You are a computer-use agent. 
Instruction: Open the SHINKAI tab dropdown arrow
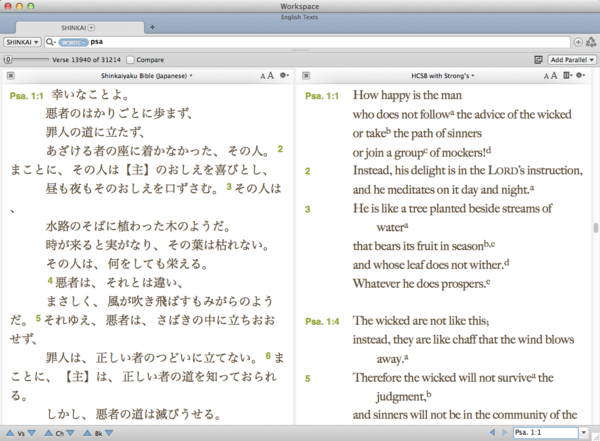[91, 28]
